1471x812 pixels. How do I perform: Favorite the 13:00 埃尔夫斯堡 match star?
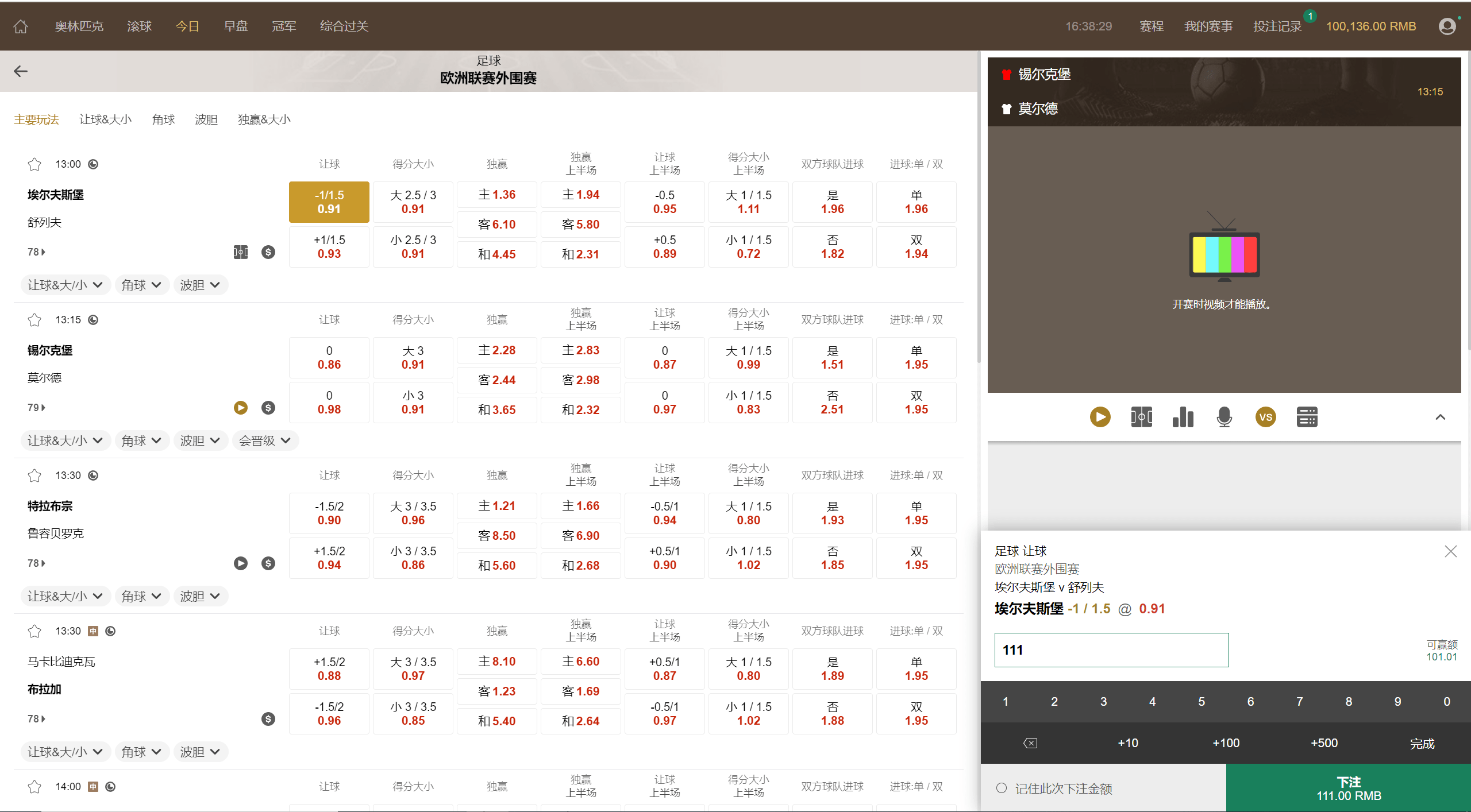pyautogui.click(x=34, y=164)
